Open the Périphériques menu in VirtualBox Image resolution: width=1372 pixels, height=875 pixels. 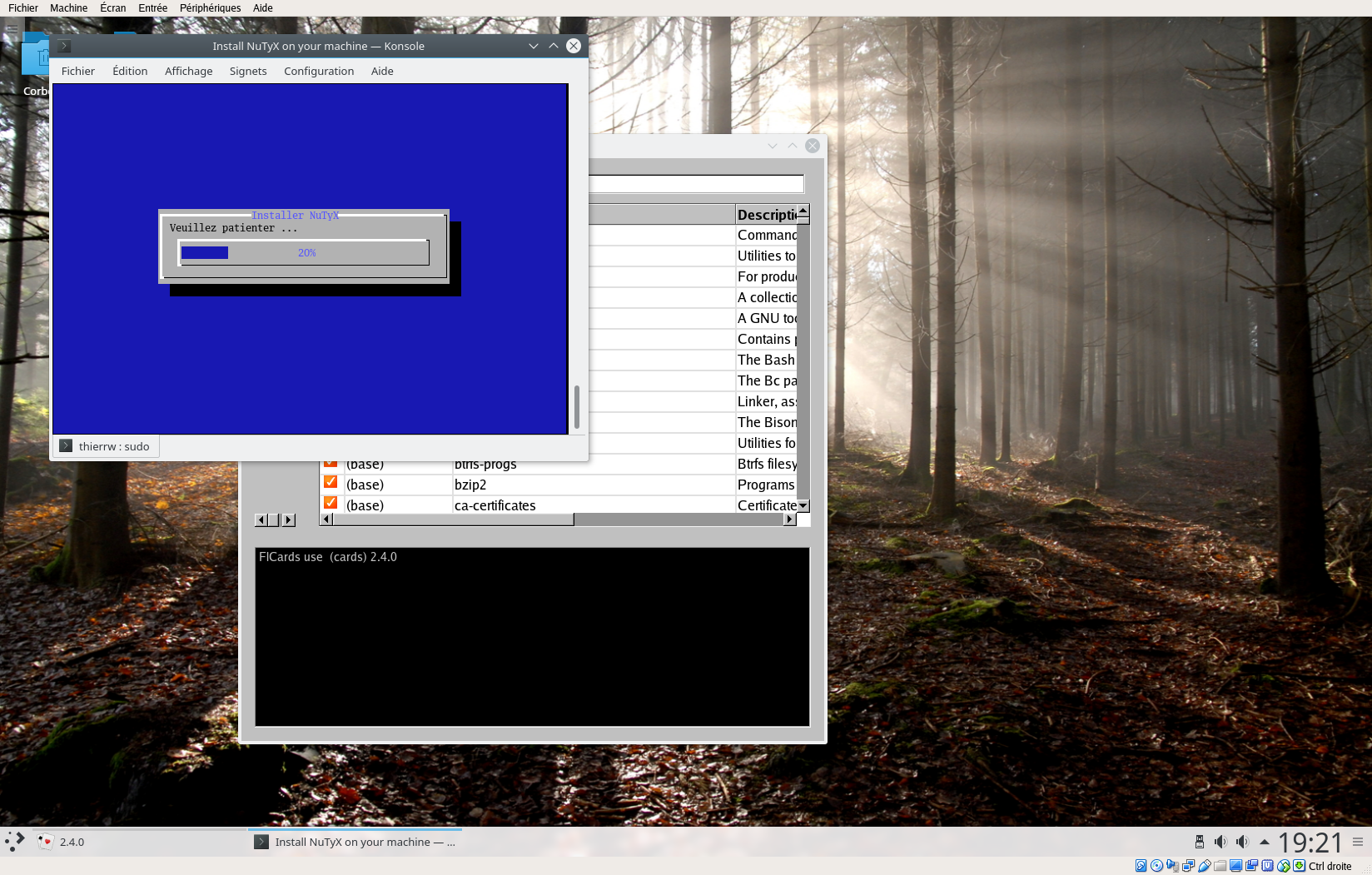tap(210, 7)
